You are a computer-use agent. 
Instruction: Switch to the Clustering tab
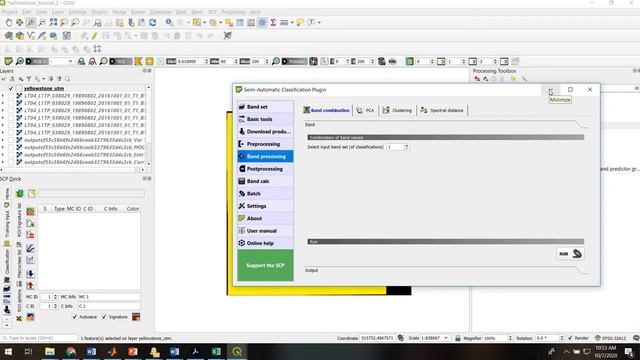[x=397, y=110]
